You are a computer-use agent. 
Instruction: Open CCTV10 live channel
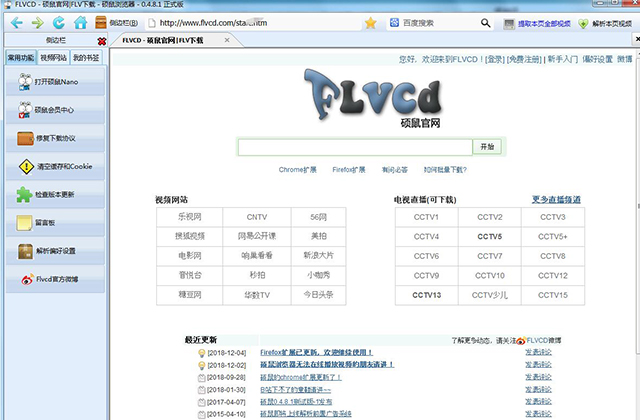tap(489, 276)
